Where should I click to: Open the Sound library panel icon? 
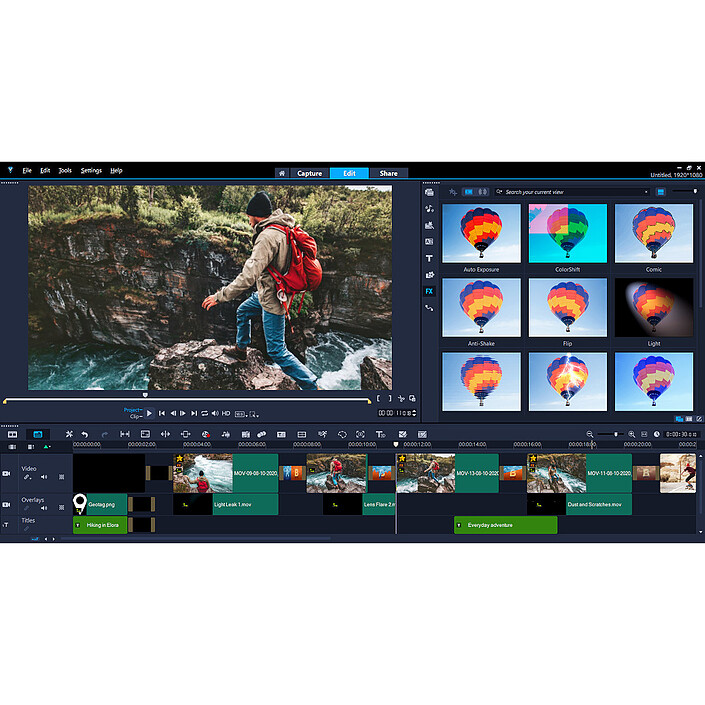(x=429, y=209)
